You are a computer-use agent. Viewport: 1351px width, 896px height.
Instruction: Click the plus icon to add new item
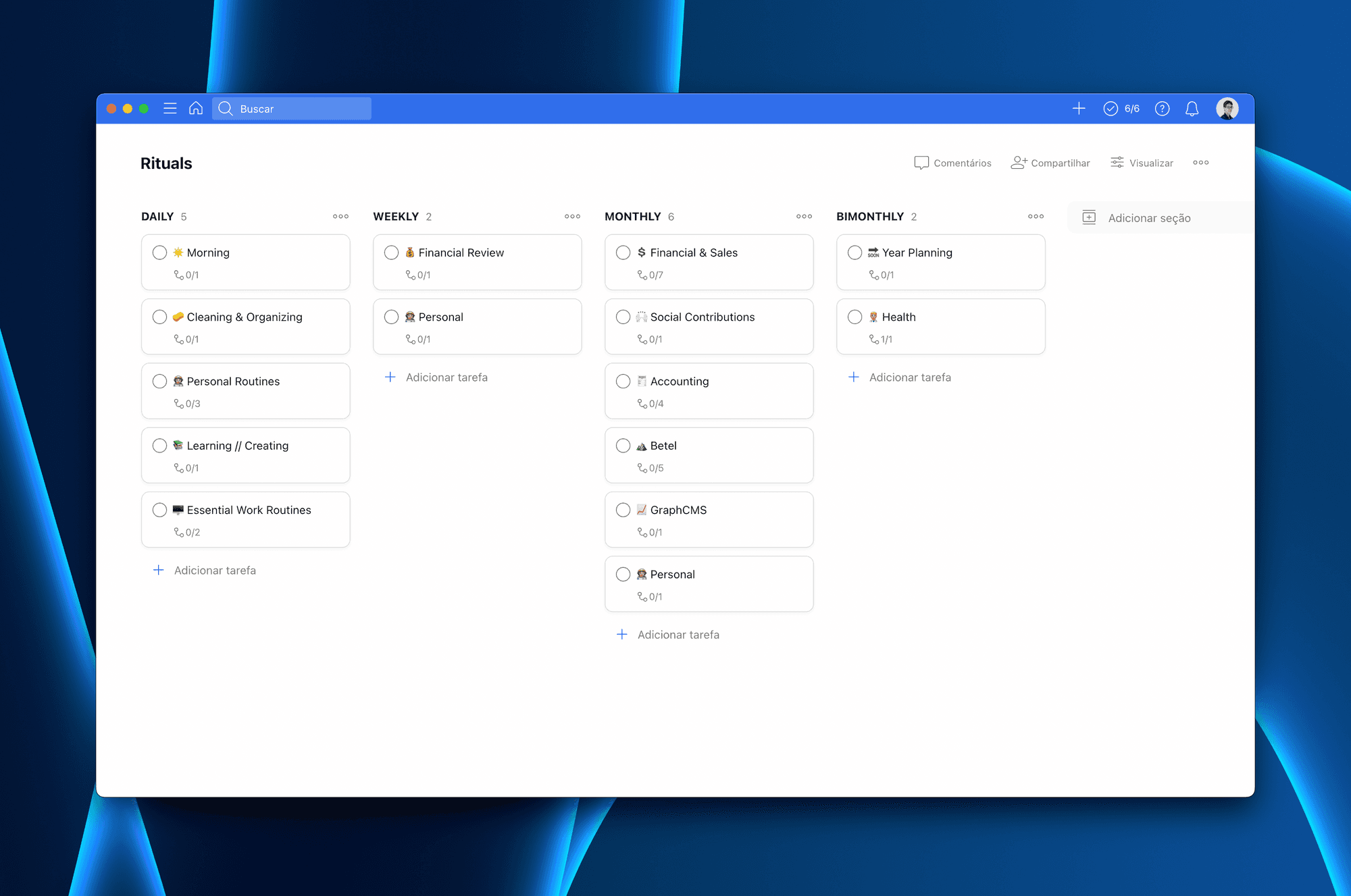tap(1079, 108)
